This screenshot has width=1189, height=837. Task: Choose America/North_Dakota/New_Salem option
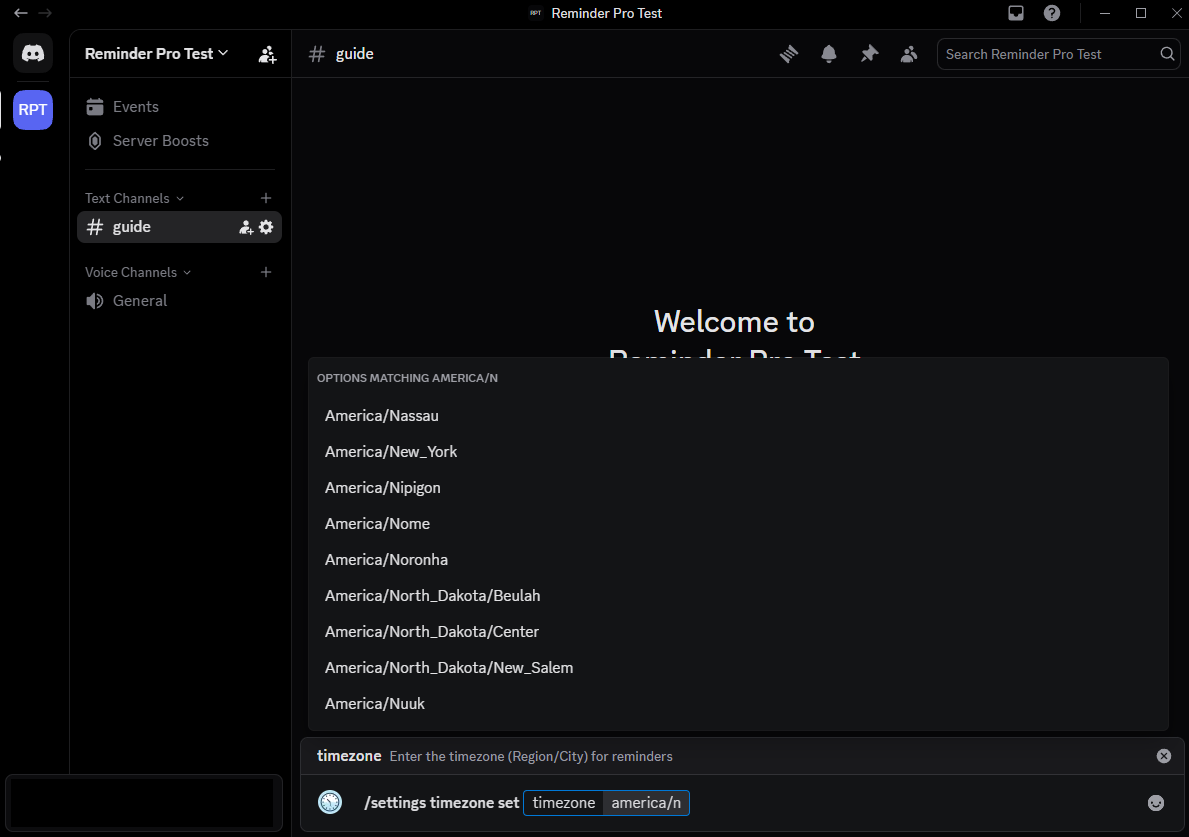(x=738, y=668)
